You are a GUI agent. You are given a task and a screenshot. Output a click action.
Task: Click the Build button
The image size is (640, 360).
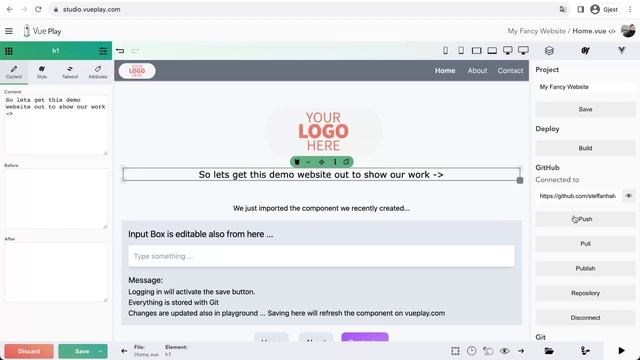pyautogui.click(x=585, y=148)
